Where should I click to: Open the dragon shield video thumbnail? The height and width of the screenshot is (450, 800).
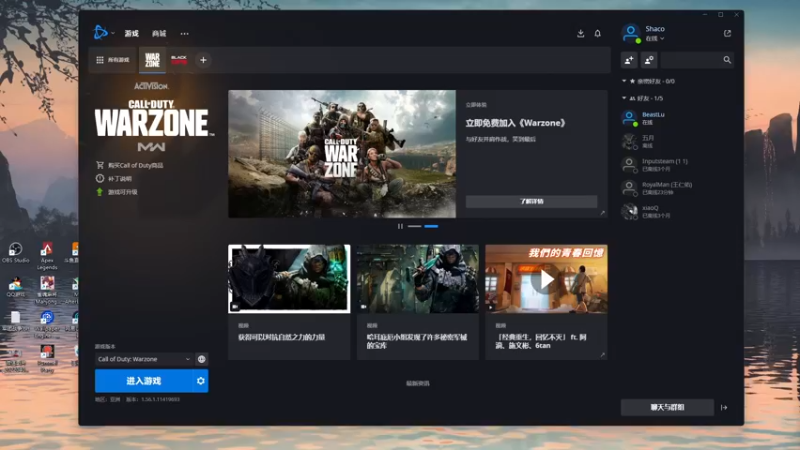289,279
